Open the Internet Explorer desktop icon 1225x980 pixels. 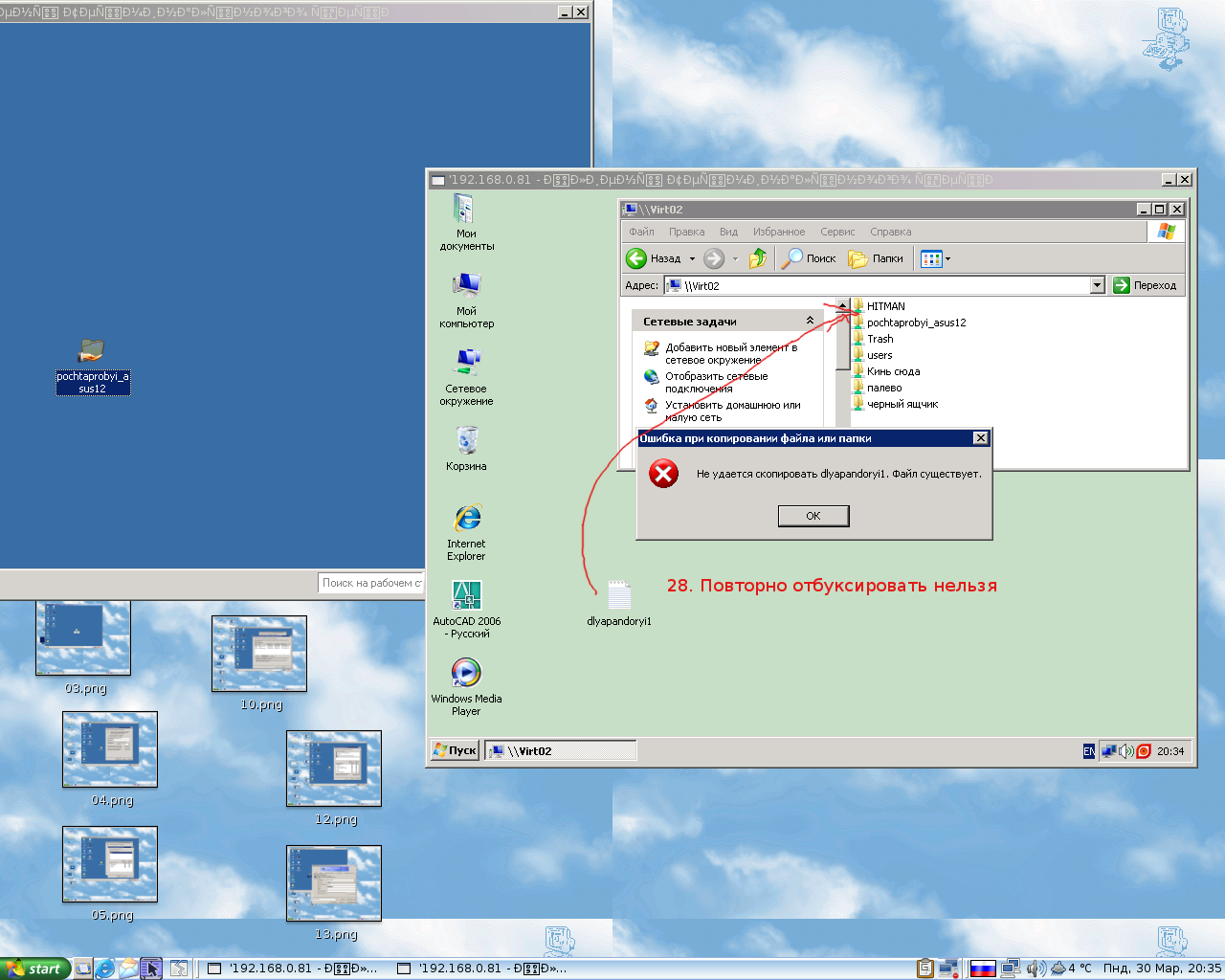point(466,519)
